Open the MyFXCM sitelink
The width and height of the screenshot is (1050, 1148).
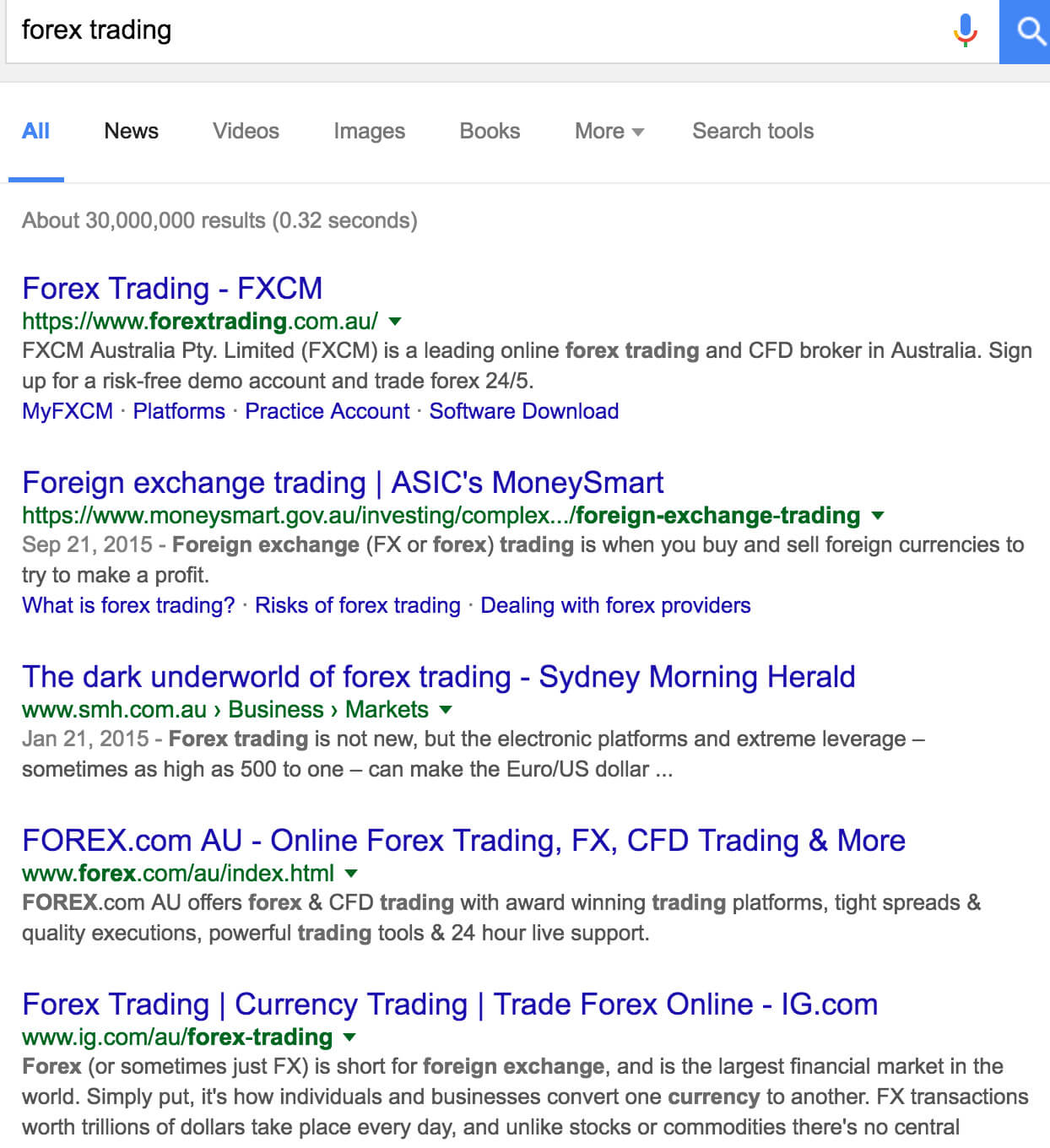tap(68, 411)
